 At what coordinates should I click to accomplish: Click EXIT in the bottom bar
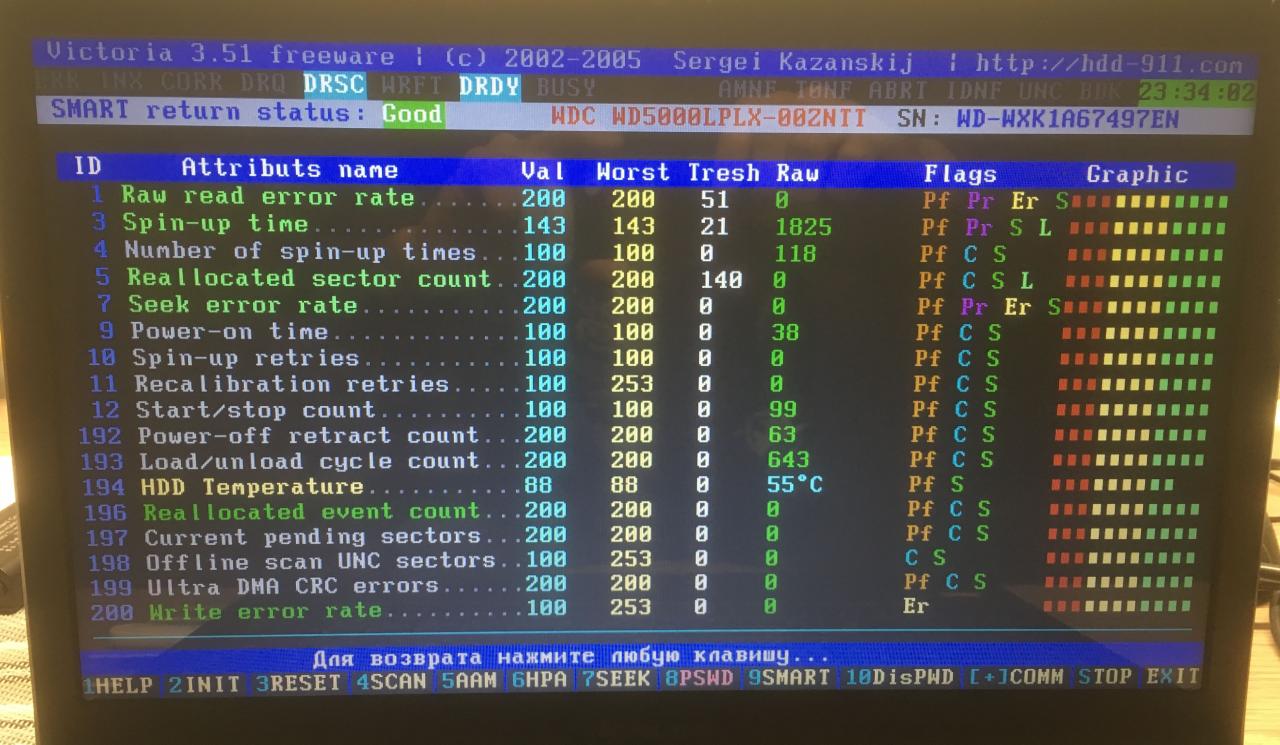pyautogui.click(x=1172, y=677)
